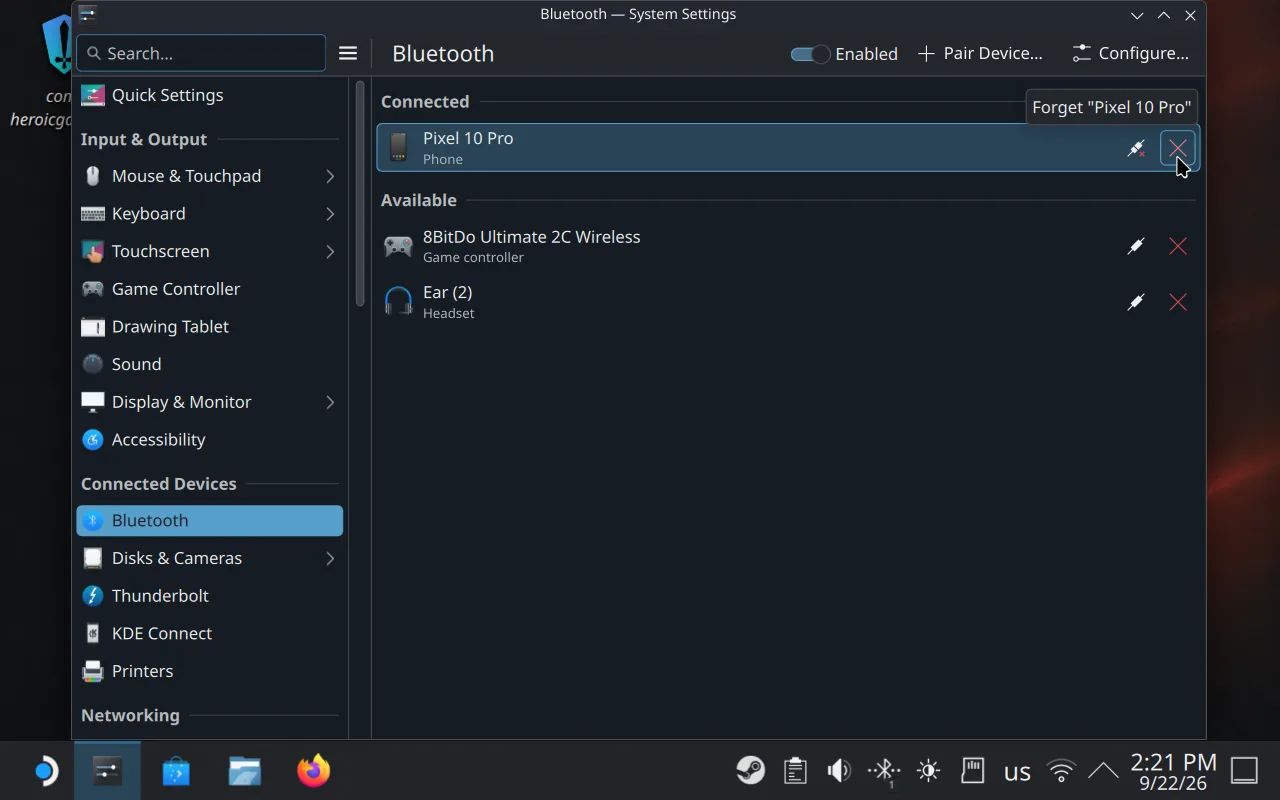Open the Bluetooth tray icon
The height and width of the screenshot is (800, 1280).
[884, 770]
